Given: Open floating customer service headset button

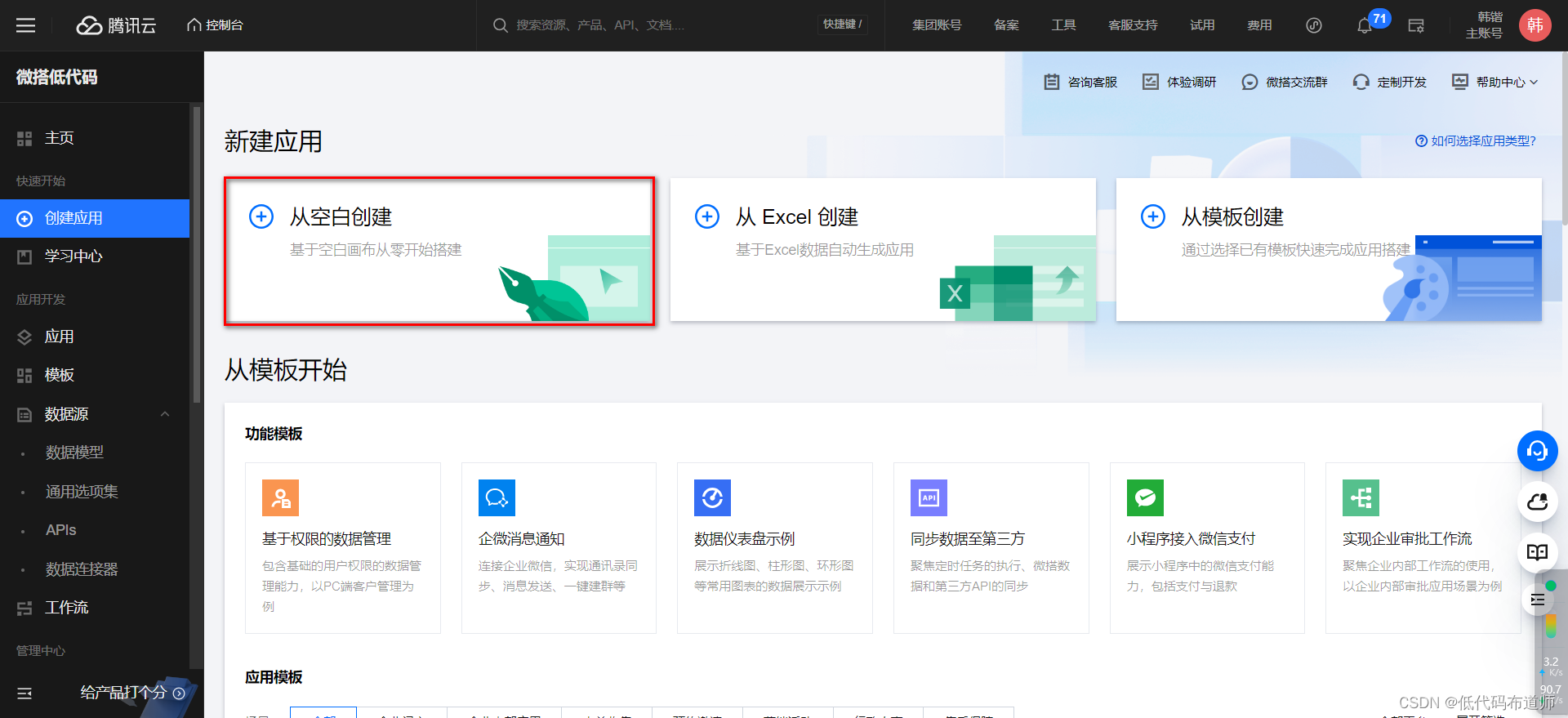Looking at the screenshot, I should (1538, 451).
